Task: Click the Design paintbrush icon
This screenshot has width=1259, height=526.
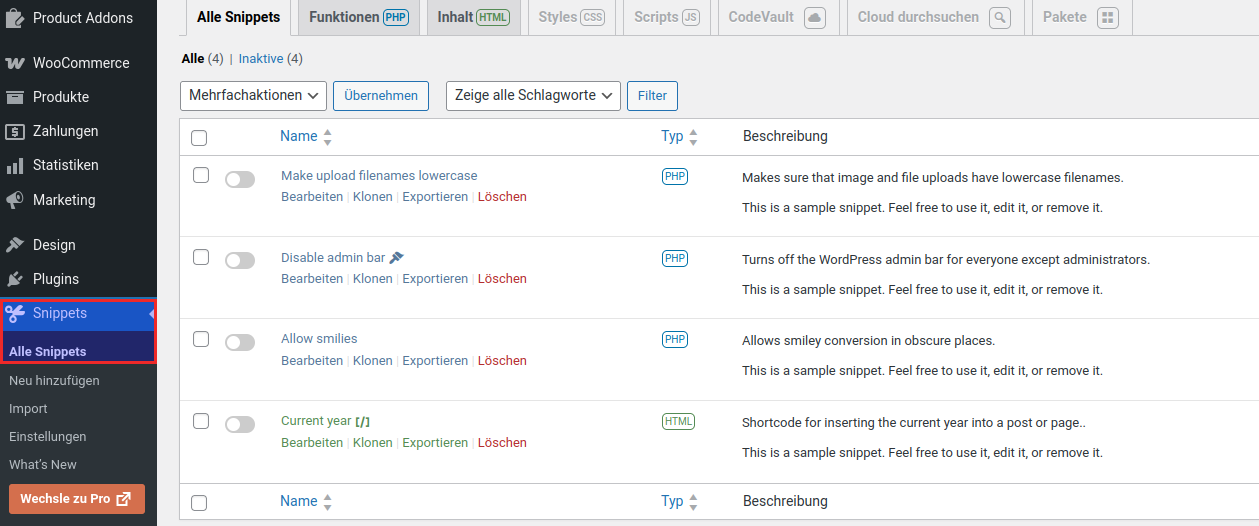Action: pos(15,245)
